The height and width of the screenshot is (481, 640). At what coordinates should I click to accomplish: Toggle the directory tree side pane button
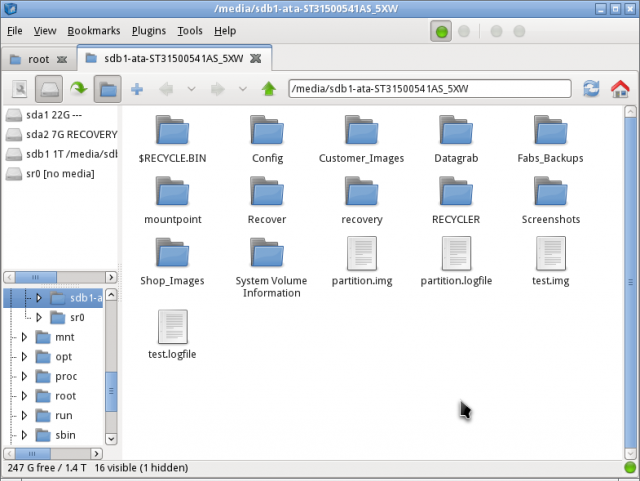[108, 89]
